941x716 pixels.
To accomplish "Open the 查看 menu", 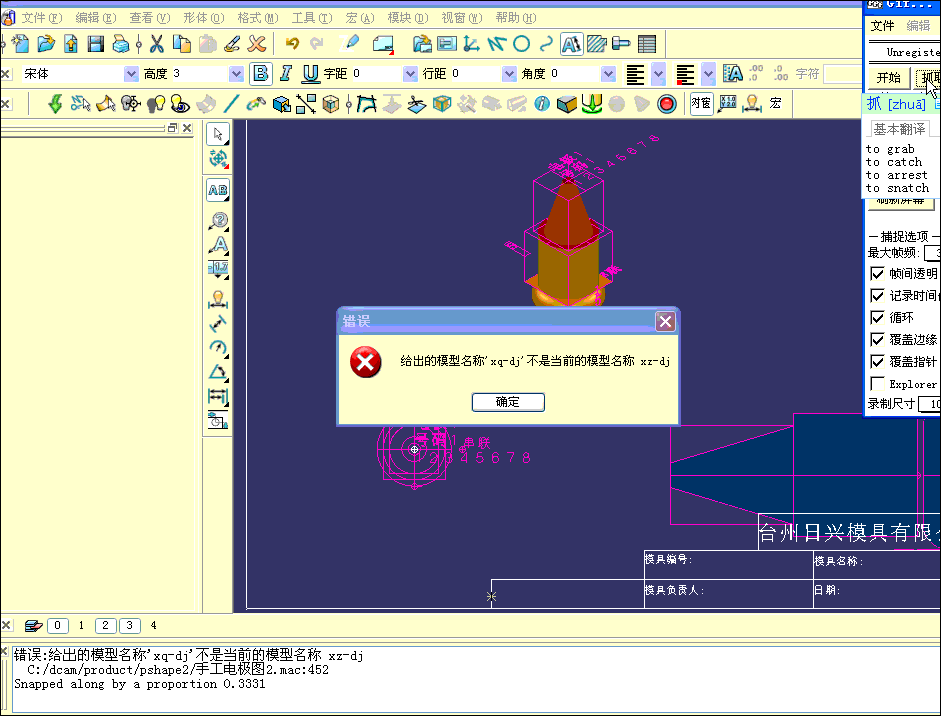I will (149, 18).
